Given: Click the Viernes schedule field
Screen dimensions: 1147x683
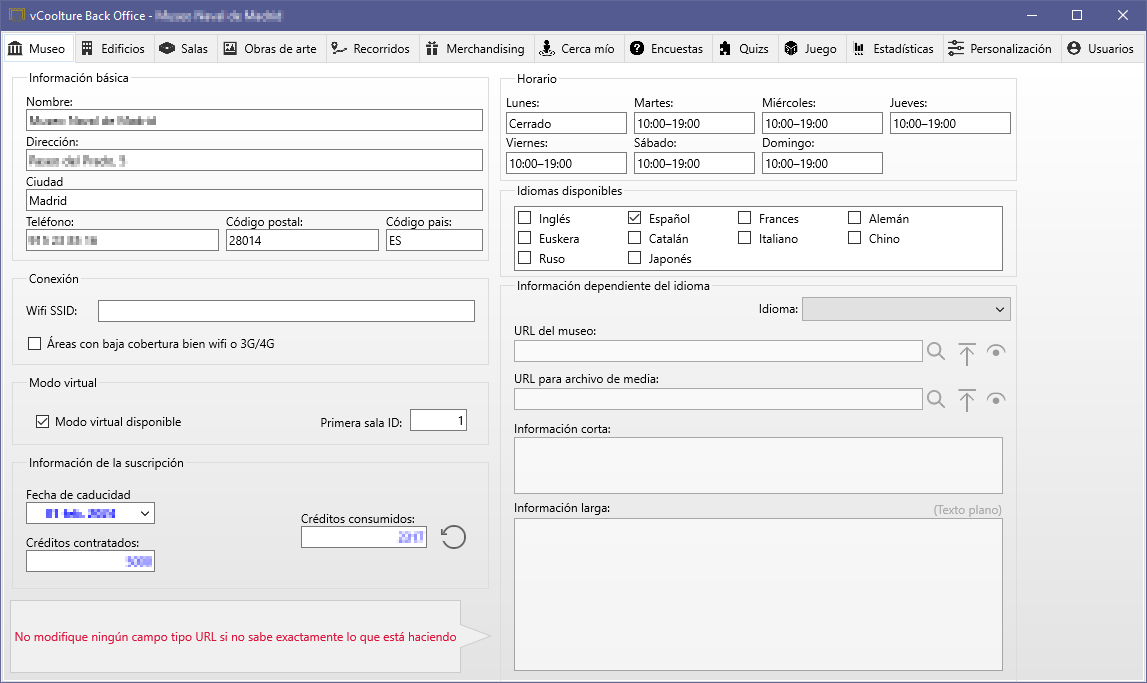Looking at the screenshot, I should [x=566, y=163].
